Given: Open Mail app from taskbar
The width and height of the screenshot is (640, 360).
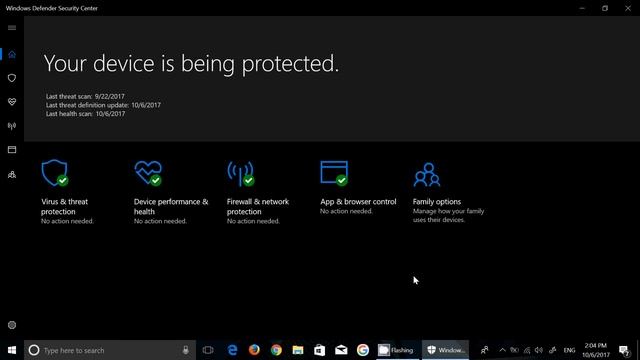Looking at the screenshot, I should point(341,350).
